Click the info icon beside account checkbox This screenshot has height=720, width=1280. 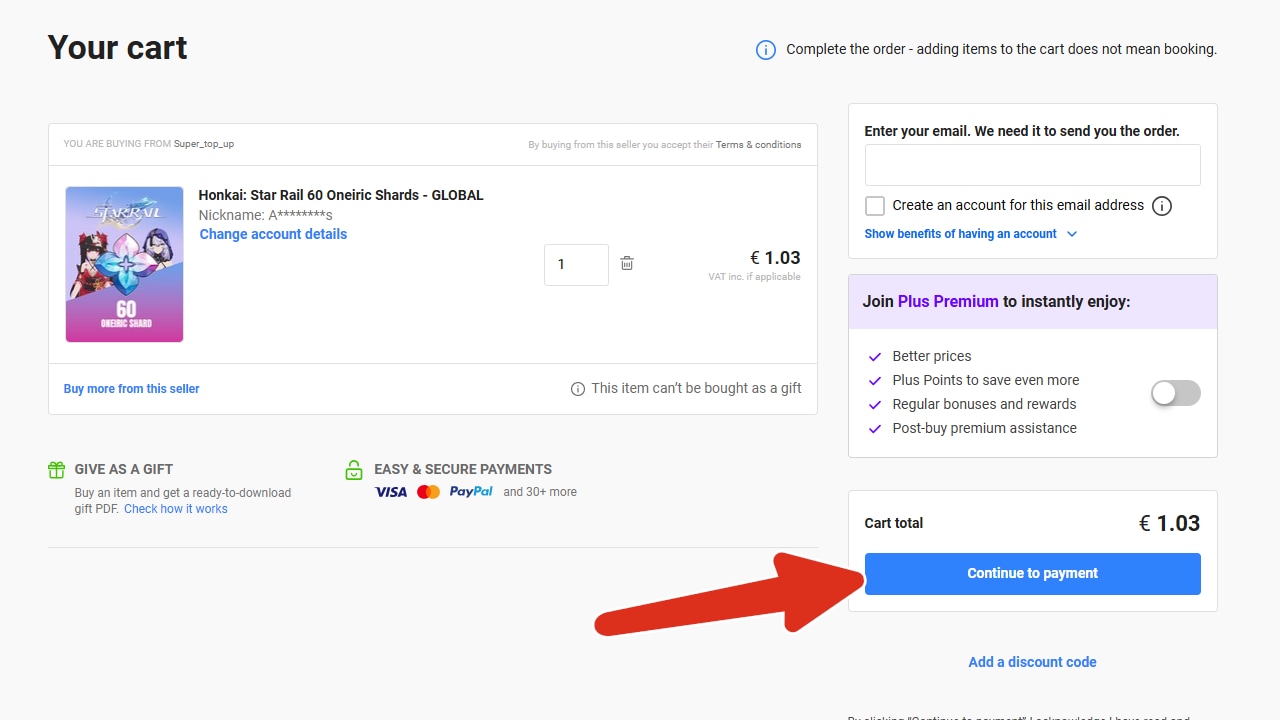1161,206
